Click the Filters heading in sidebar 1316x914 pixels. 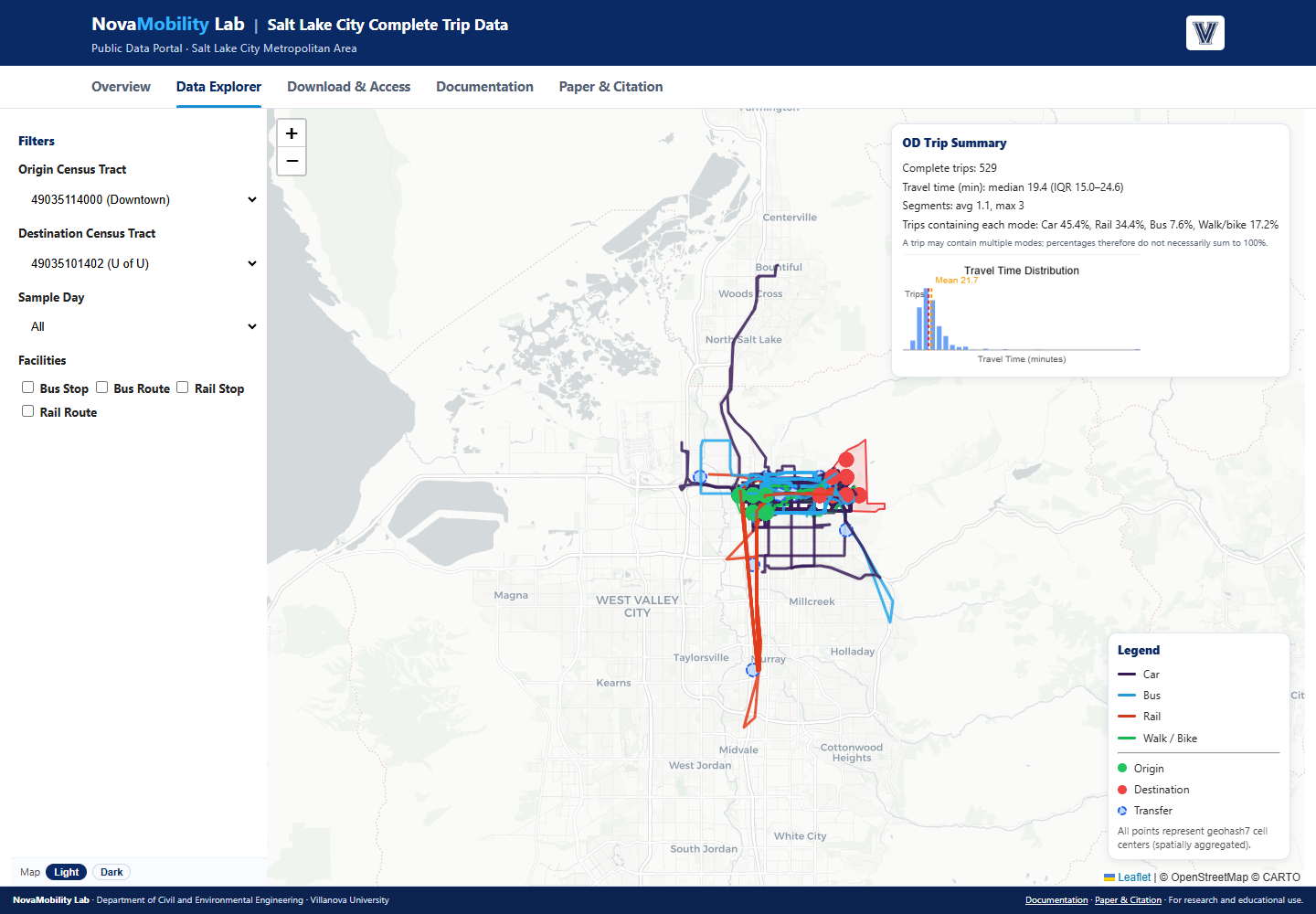tap(37, 141)
